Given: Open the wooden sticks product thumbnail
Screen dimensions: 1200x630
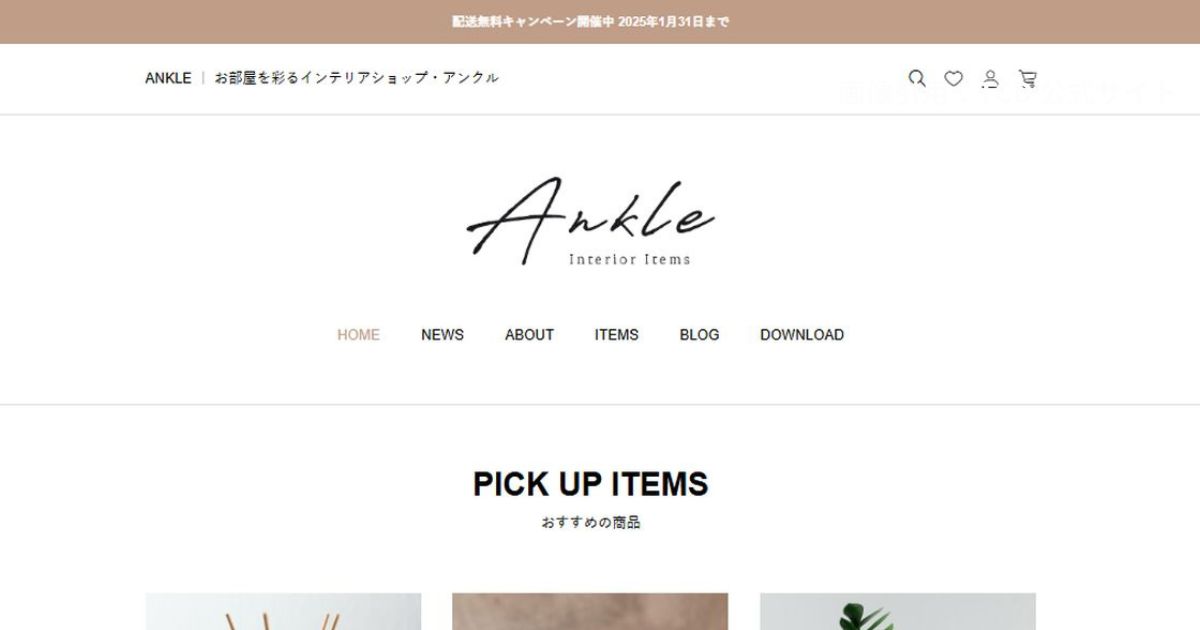Looking at the screenshot, I should click(283, 611).
